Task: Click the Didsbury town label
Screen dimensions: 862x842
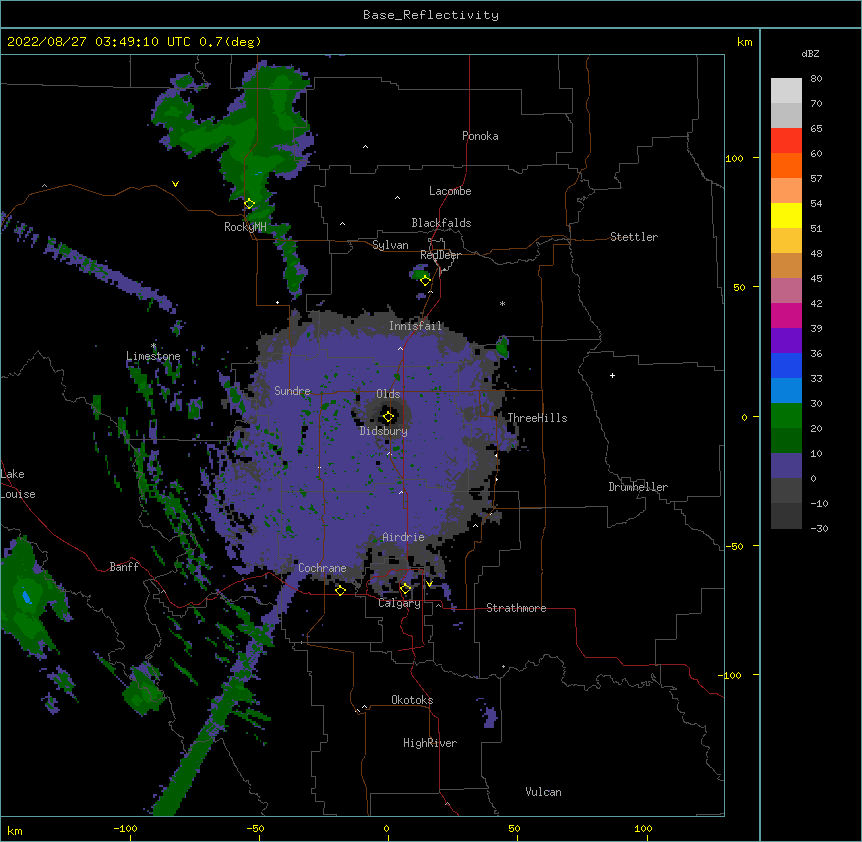Action: point(384,431)
